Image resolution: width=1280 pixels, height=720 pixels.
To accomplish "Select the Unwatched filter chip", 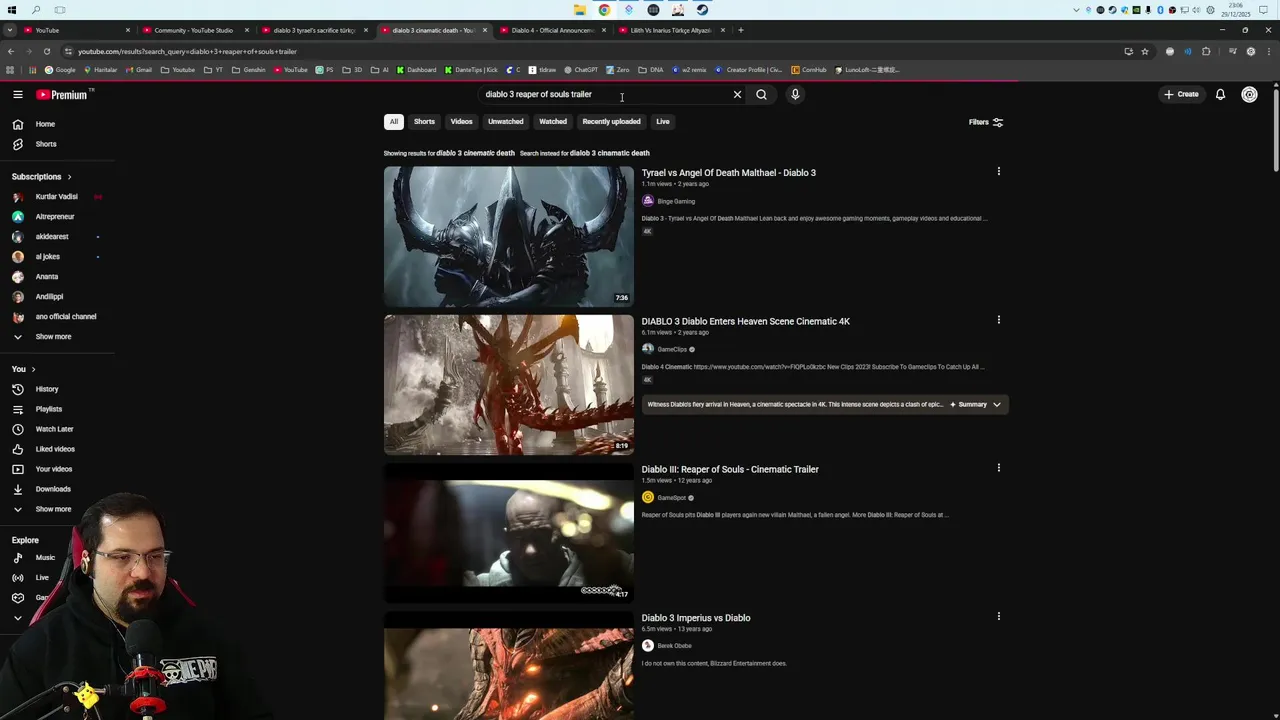I will coord(505,122).
